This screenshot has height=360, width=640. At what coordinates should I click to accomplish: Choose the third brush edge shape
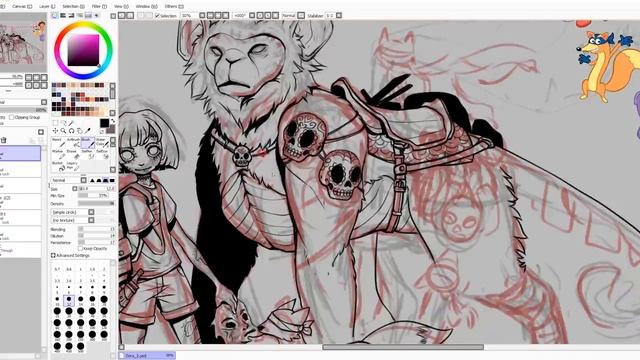coord(105,180)
